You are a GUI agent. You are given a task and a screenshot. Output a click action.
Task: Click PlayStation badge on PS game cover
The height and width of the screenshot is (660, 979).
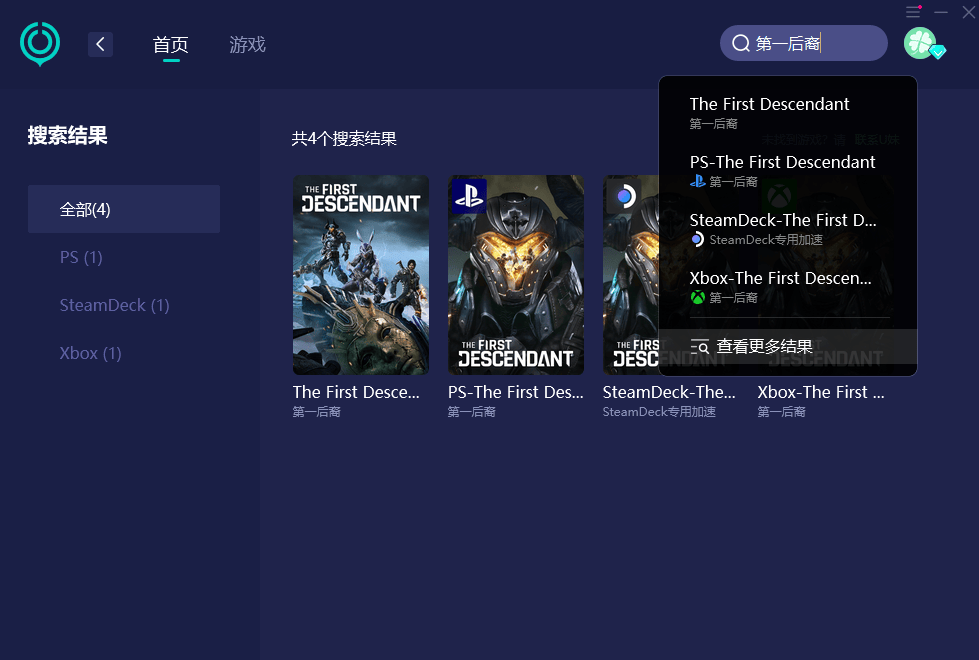click(x=469, y=196)
